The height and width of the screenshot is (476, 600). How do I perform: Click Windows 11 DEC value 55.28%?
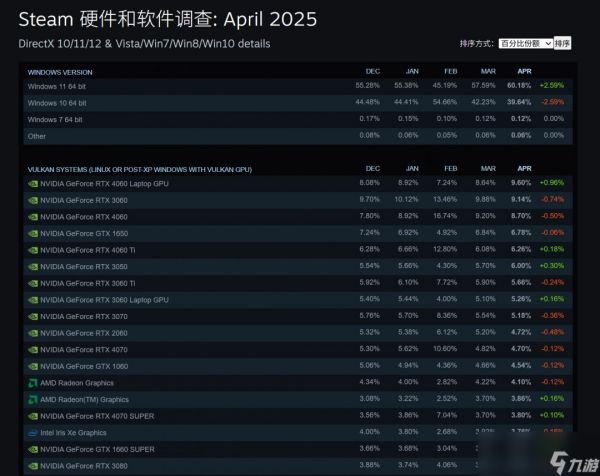click(x=368, y=85)
